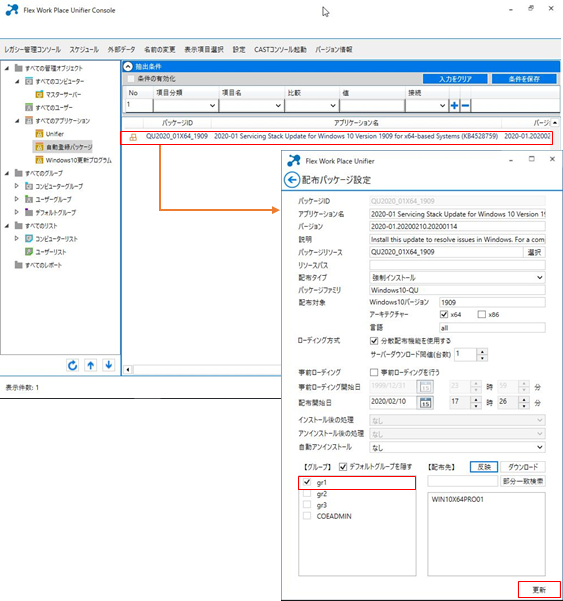Open スケジュール menu
563x601 pixels.
84,49
